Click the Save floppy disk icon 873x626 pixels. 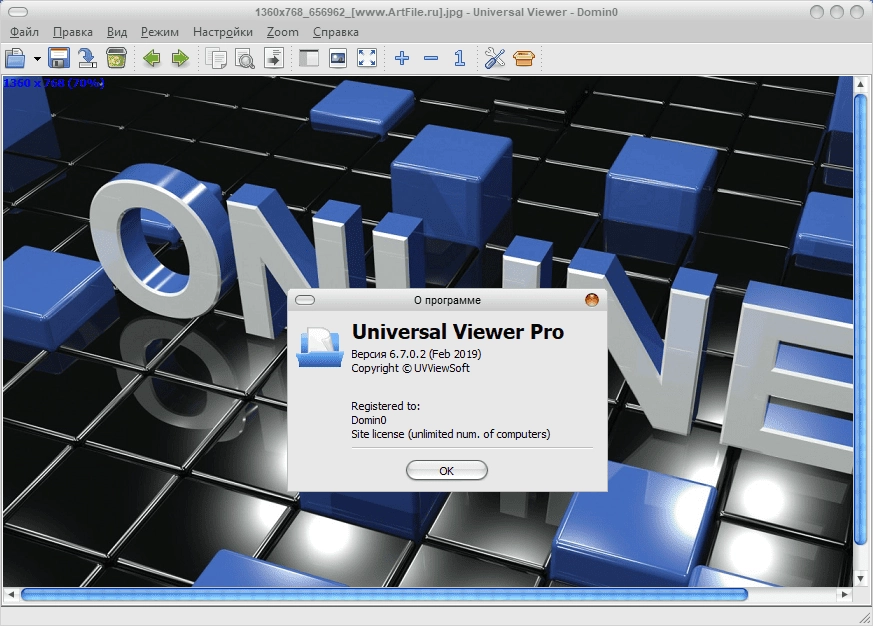58,58
